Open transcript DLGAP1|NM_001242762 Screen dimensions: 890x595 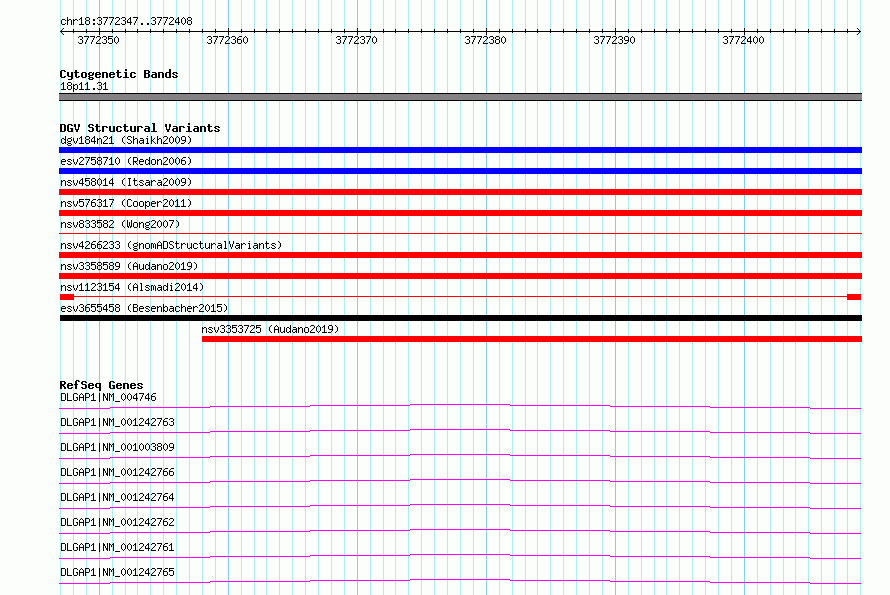117,522
